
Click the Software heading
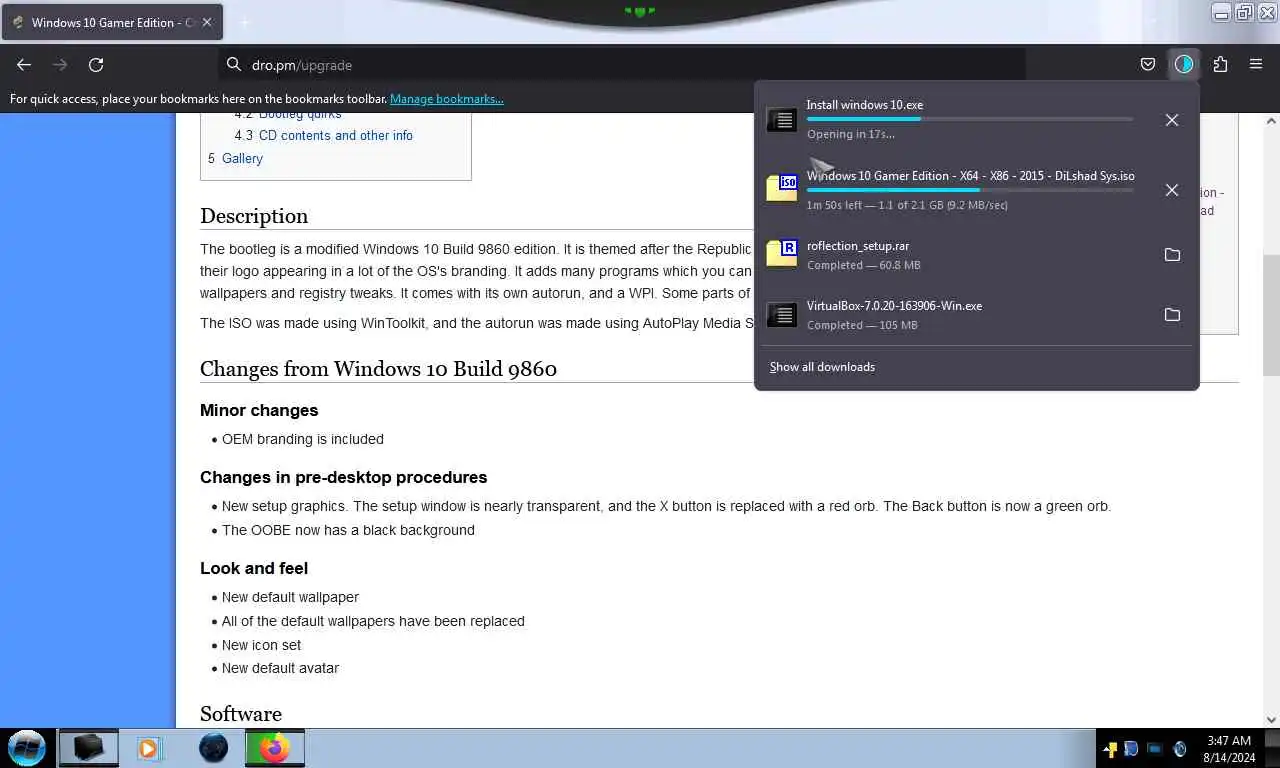[241, 714]
